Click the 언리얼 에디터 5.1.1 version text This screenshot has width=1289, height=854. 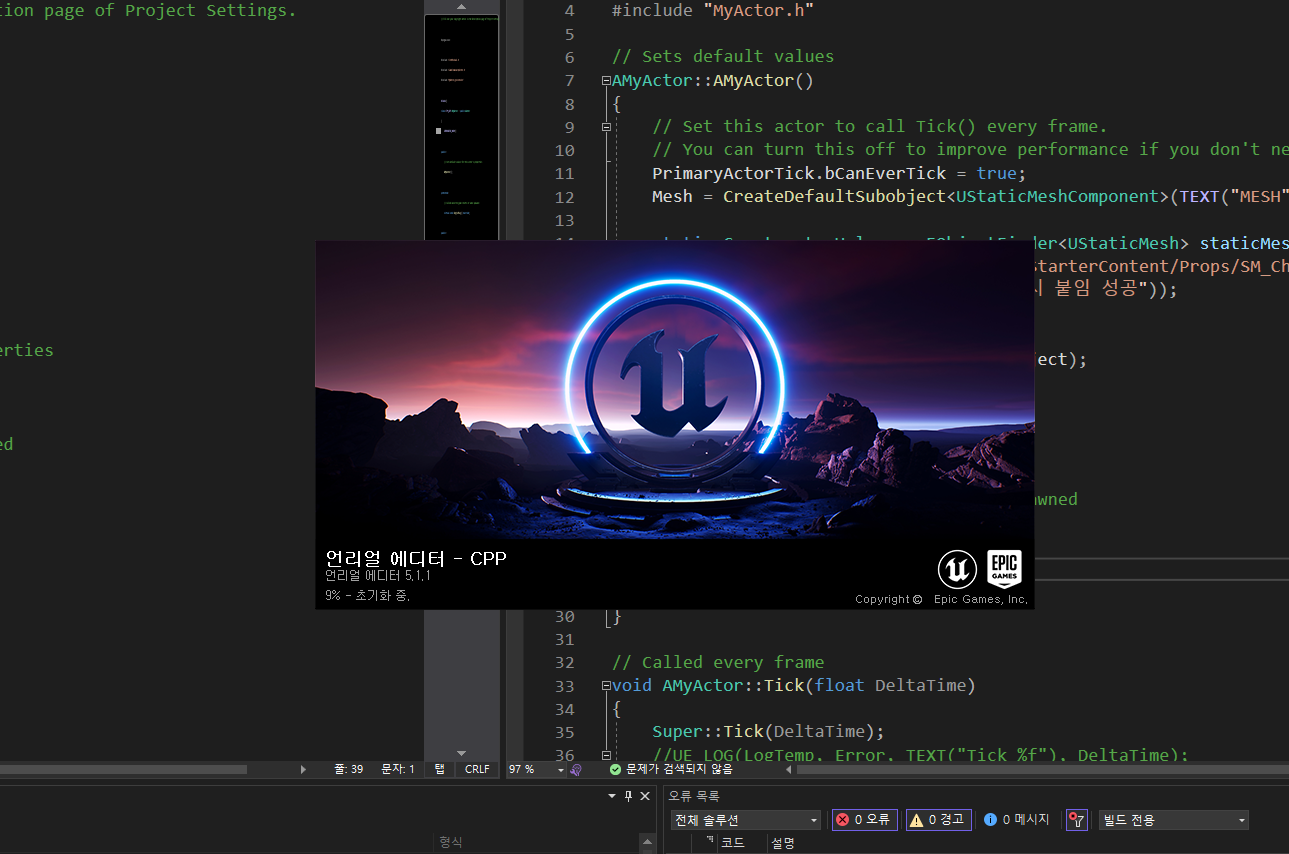[x=378, y=576]
